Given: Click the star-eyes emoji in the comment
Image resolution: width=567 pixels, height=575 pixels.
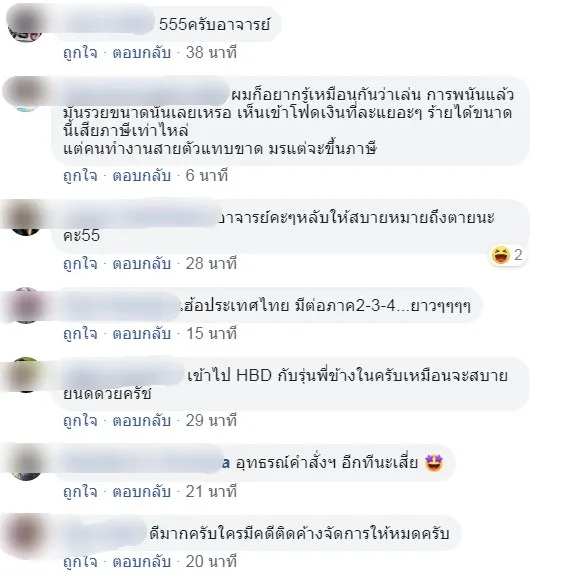Looking at the screenshot, I should [434, 463].
